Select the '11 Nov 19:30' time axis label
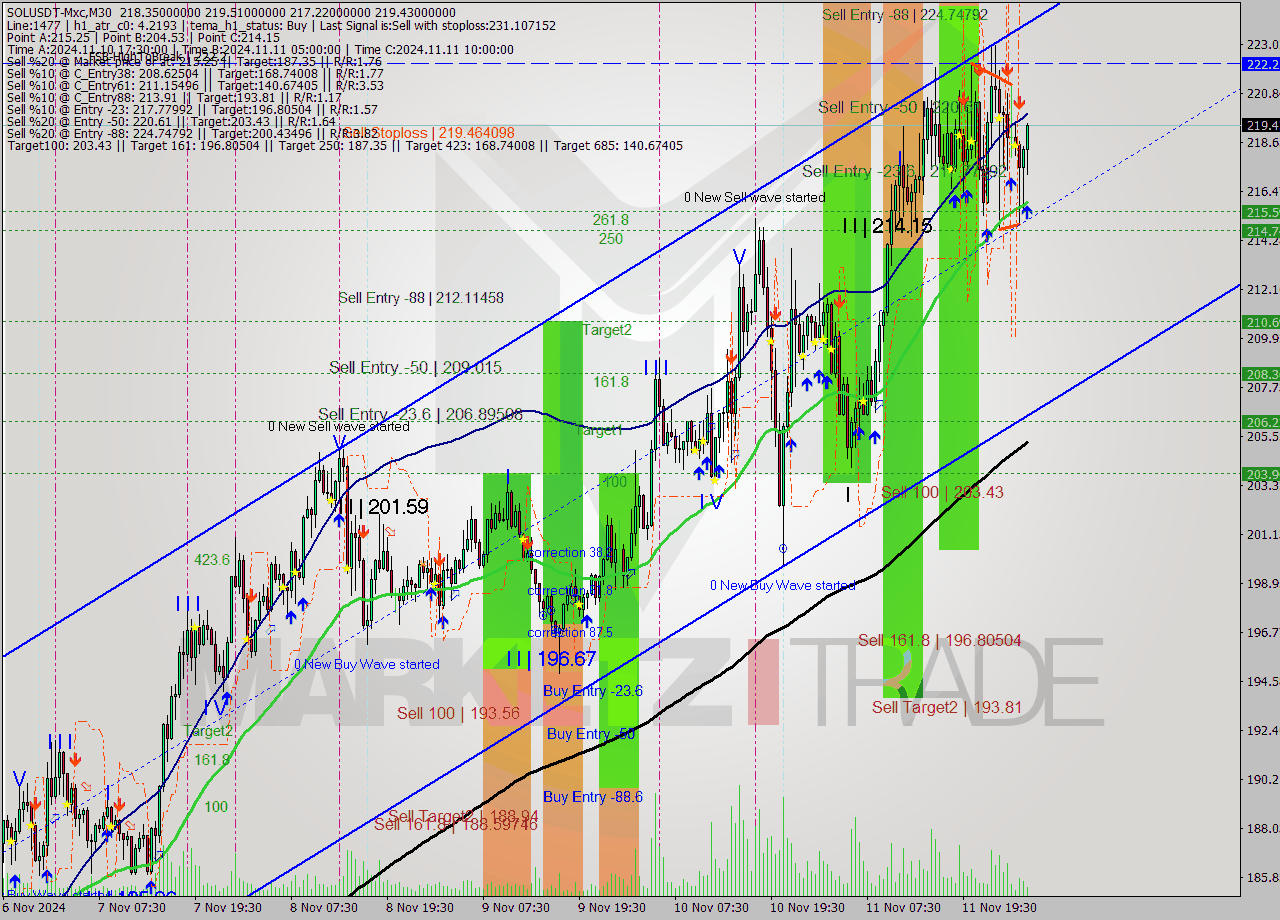The width and height of the screenshot is (1280, 920). (1000, 908)
